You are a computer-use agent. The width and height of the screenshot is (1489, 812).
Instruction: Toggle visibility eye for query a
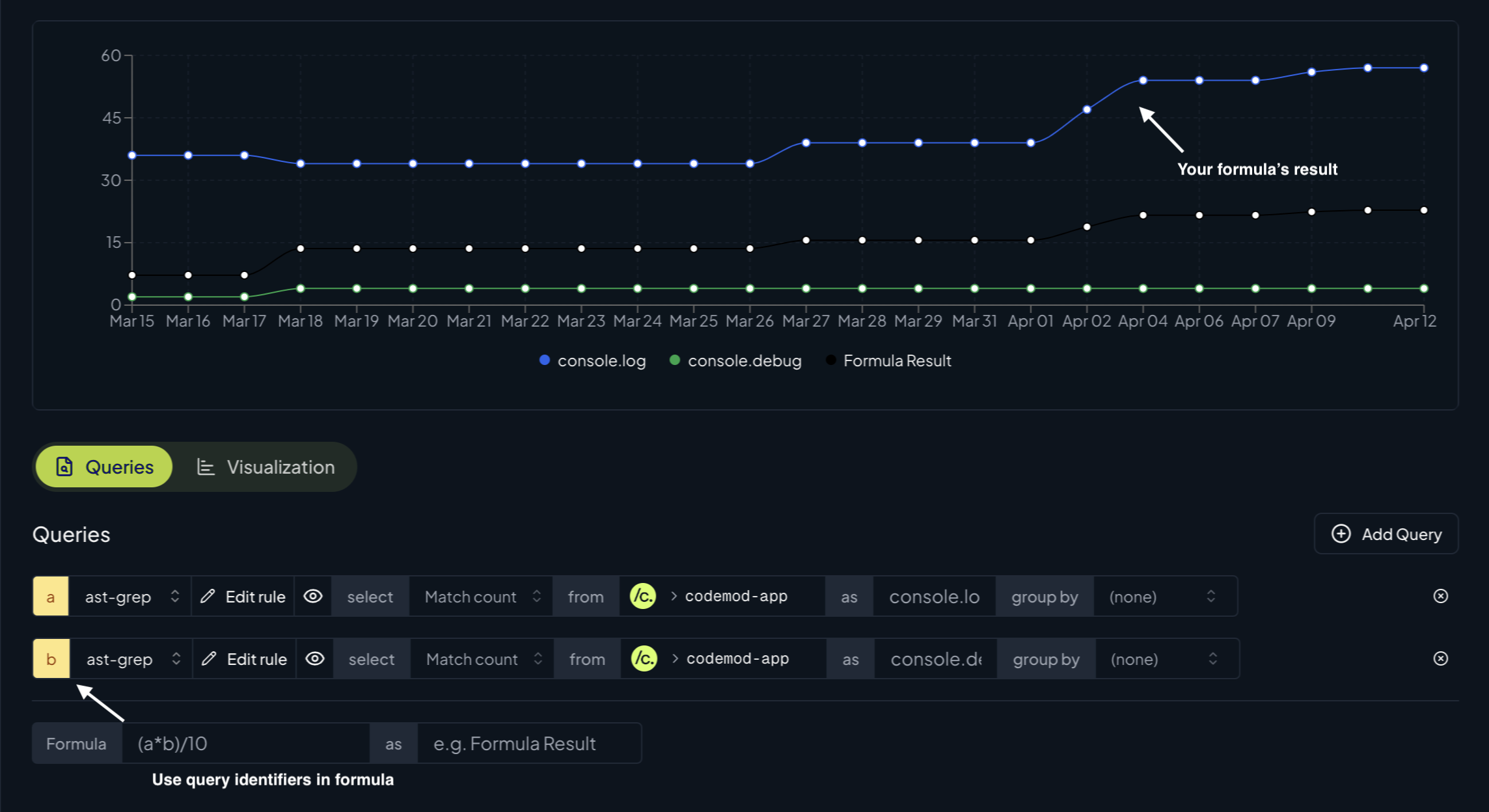[313, 596]
